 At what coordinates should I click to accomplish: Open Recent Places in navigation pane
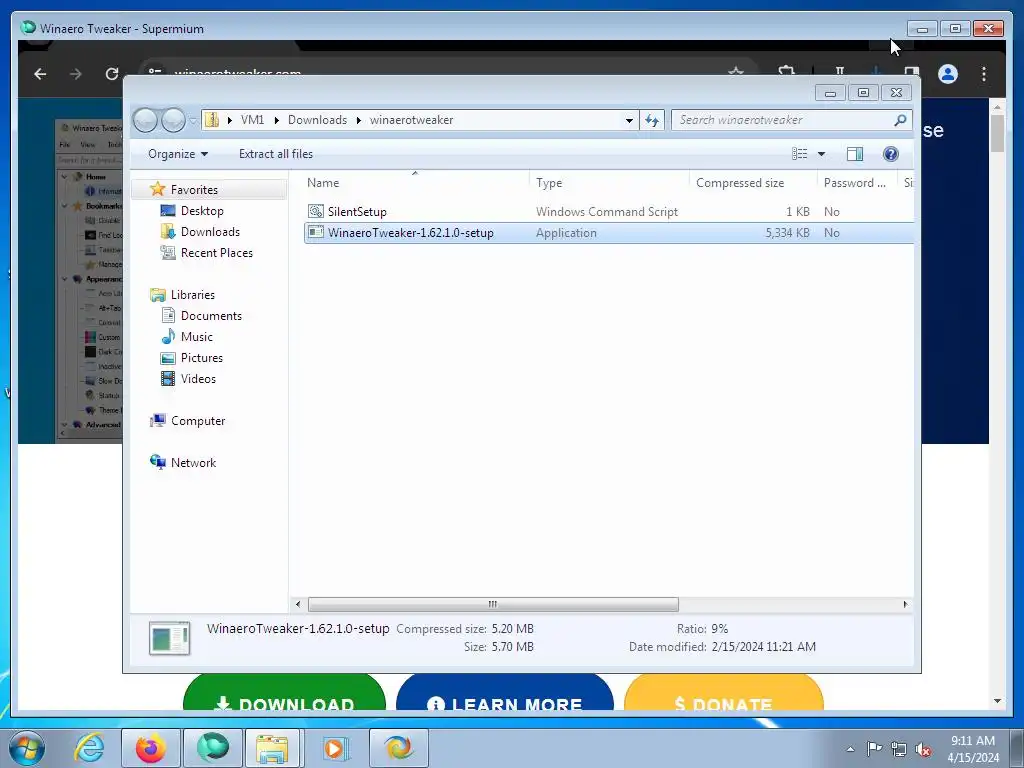(217, 253)
